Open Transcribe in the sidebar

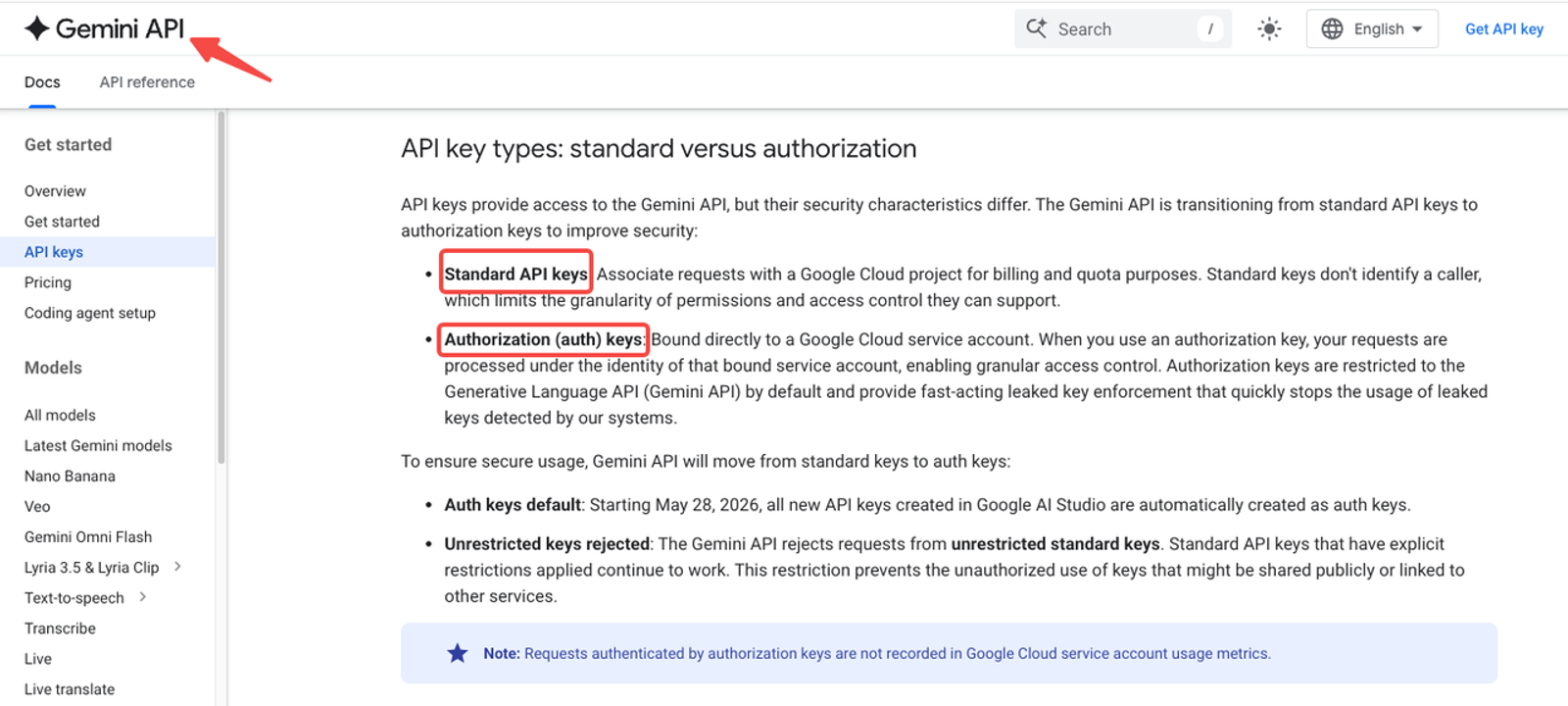[60, 629]
